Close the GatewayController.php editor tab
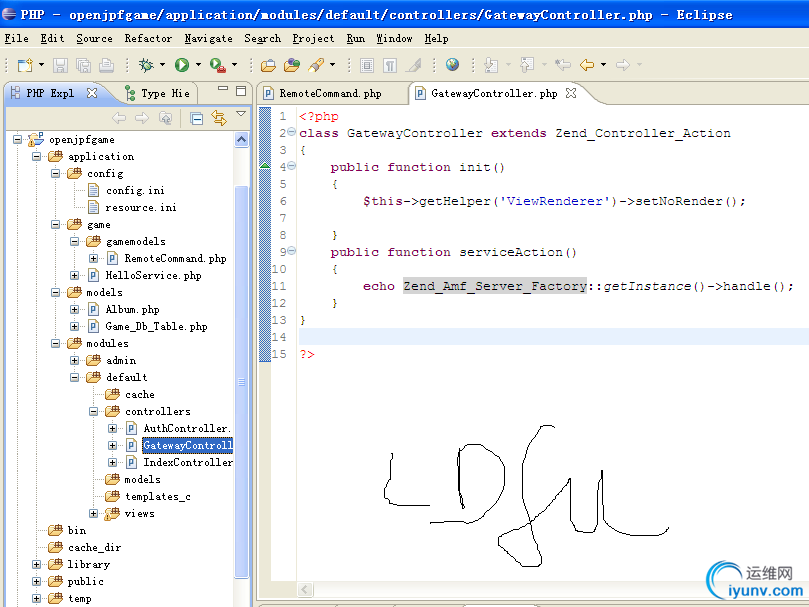 pyautogui.click(x=571, y=93)
